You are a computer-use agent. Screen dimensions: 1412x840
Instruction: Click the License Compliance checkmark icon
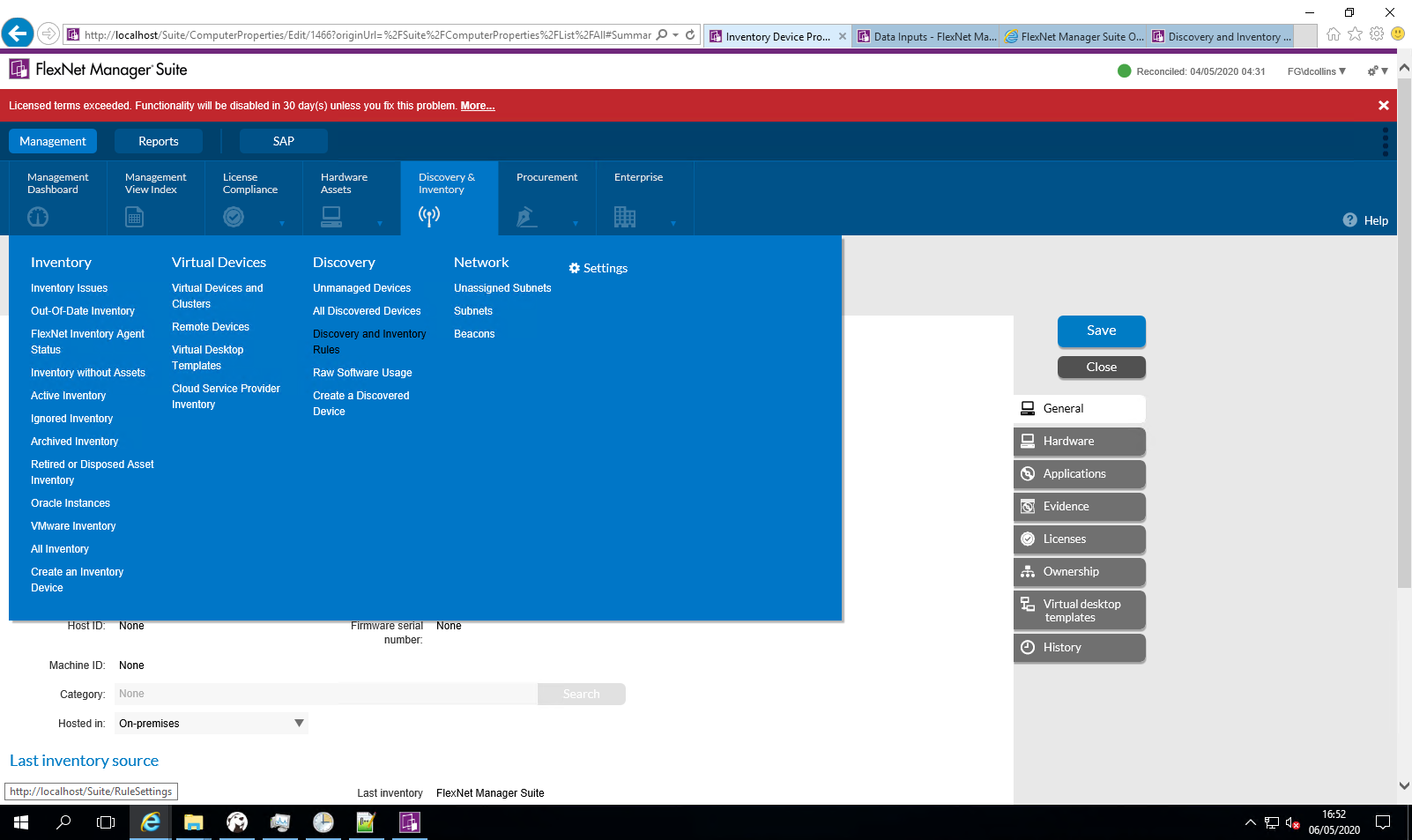click(x=234, y=216)
